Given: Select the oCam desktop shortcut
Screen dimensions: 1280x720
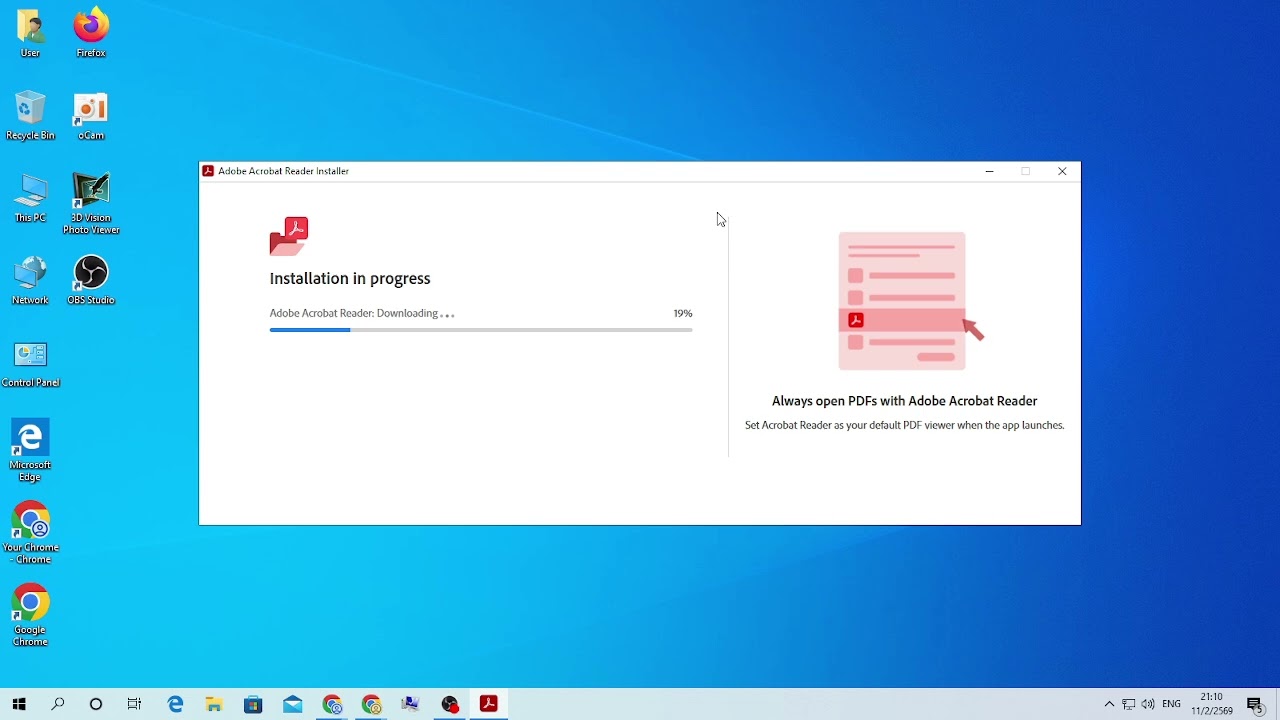Looking at the screenshot, I should click(91, 115).
